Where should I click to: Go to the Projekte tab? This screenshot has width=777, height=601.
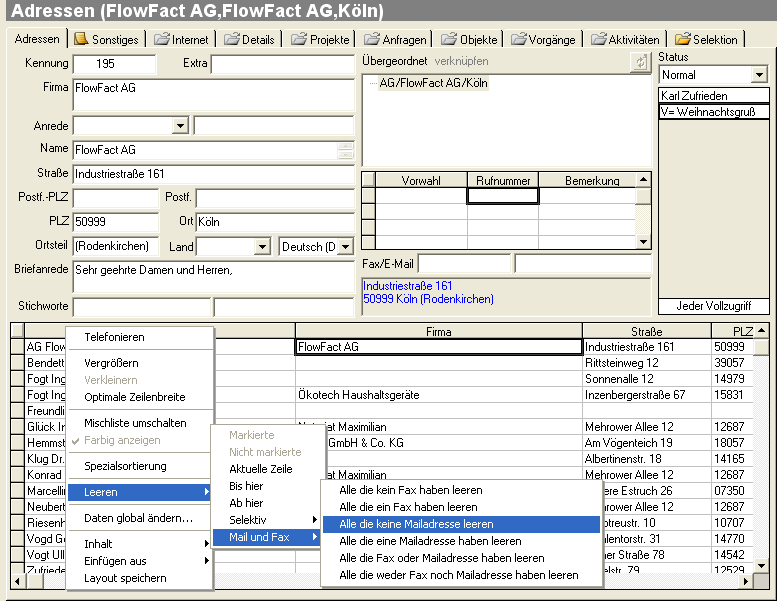(x=321, y=40)
